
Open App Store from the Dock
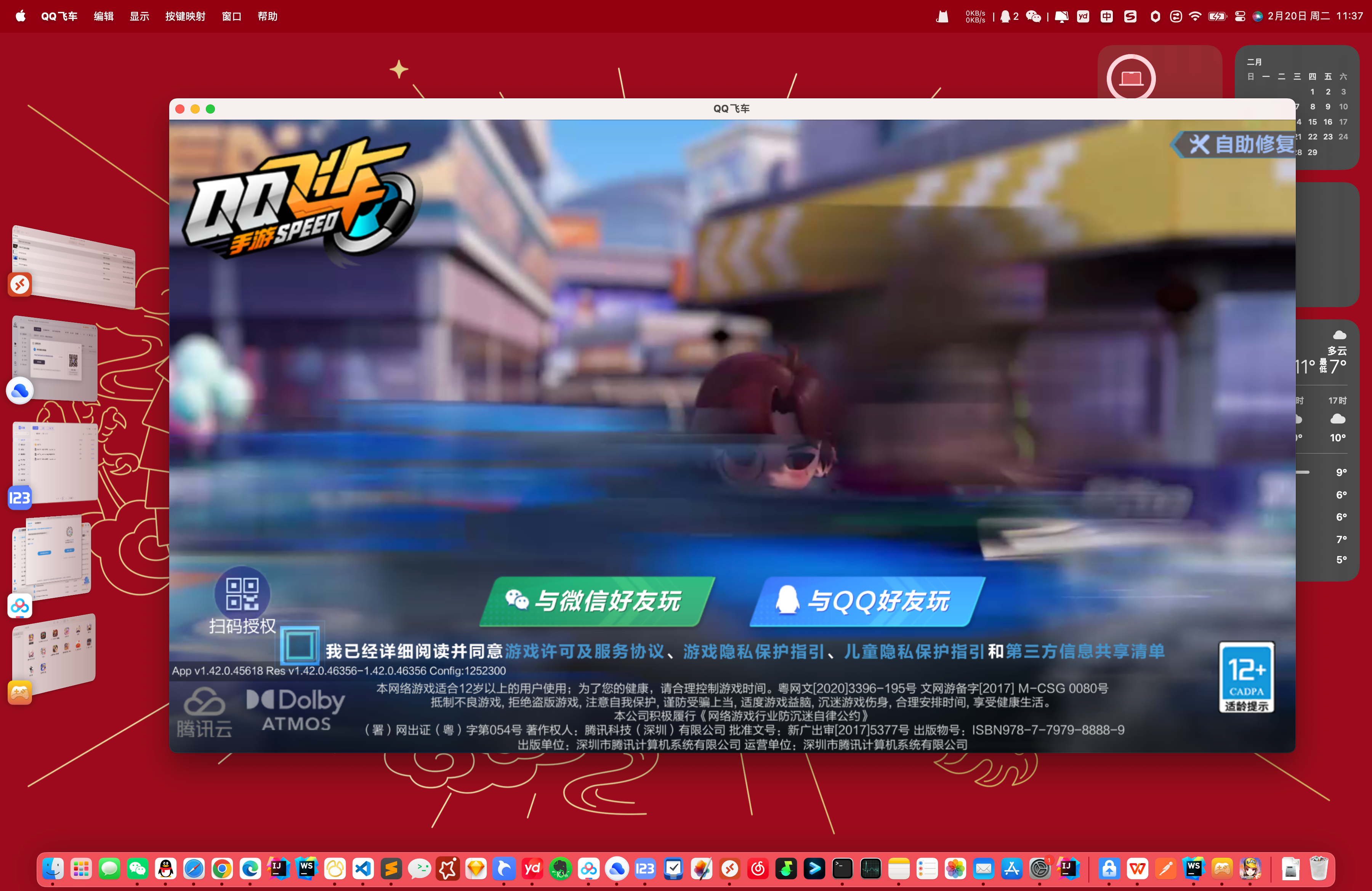(x=1012, y=869)
